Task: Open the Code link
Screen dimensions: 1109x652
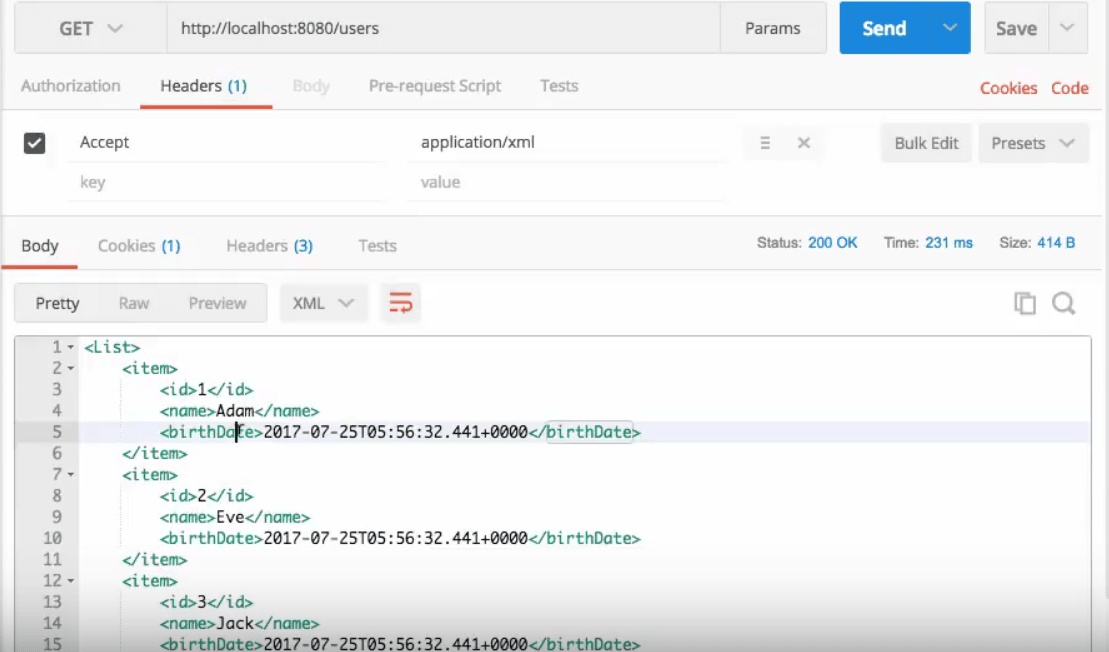Action: (x=1069, y=88)
